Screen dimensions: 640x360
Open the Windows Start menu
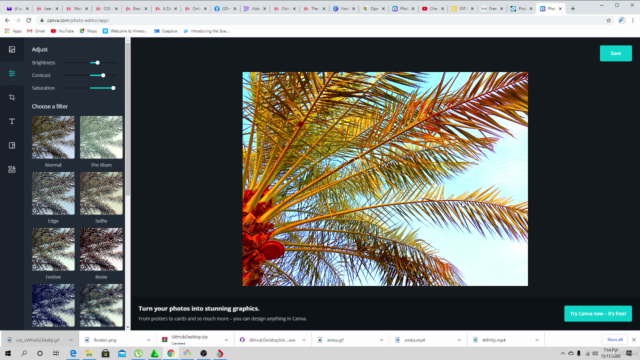click(8, 353)
